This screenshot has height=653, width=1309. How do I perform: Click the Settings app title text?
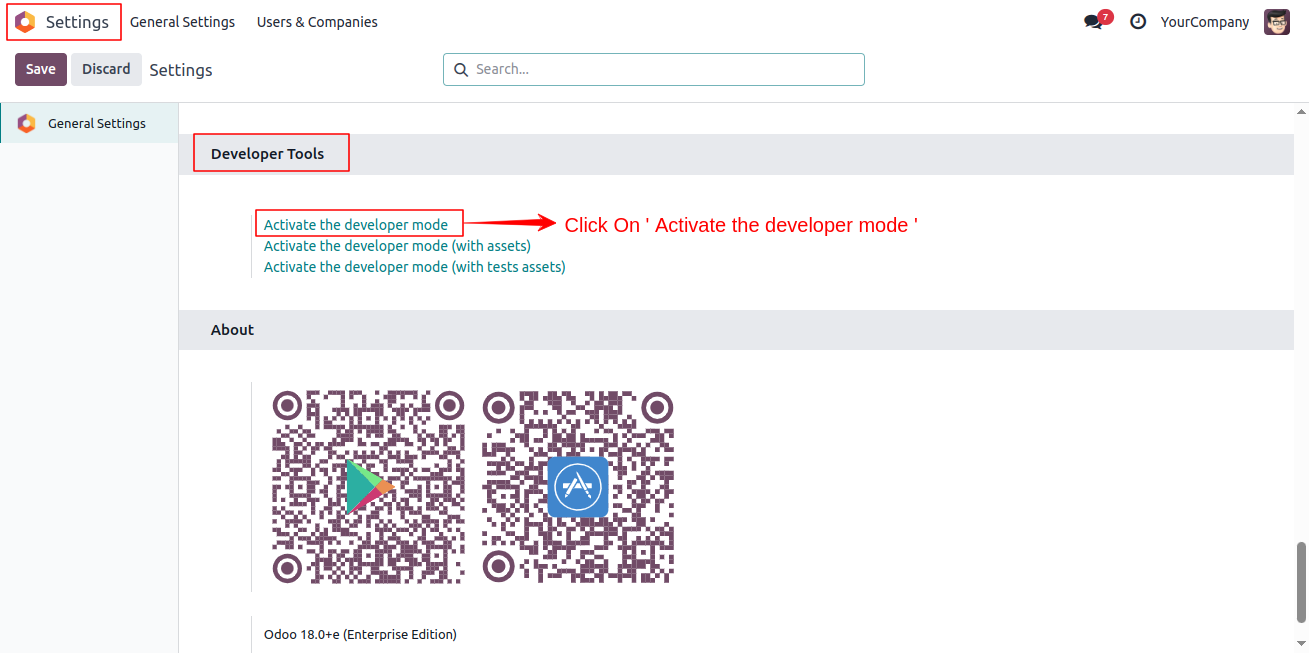tap(77, 22)
